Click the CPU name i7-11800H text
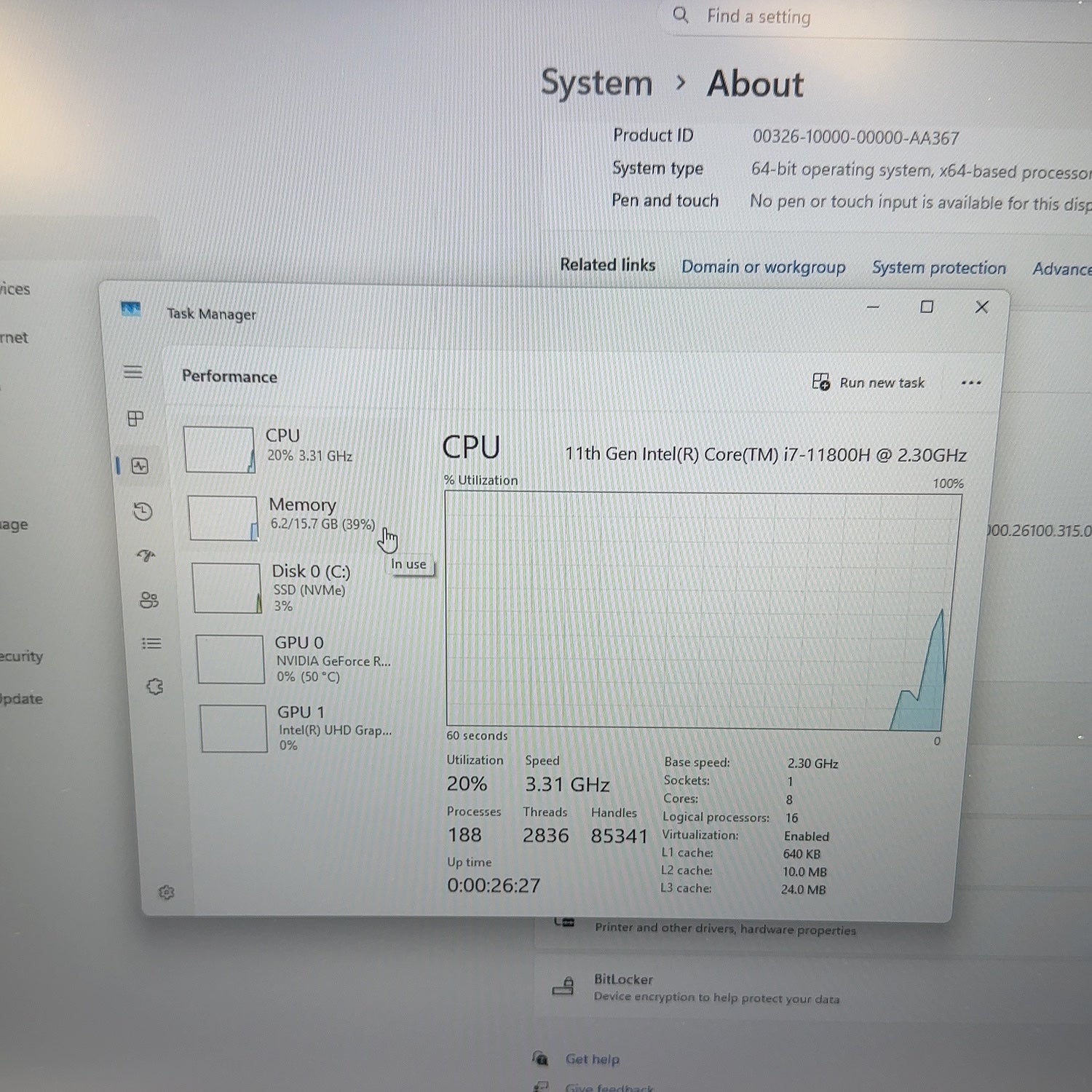 point(766,454)
